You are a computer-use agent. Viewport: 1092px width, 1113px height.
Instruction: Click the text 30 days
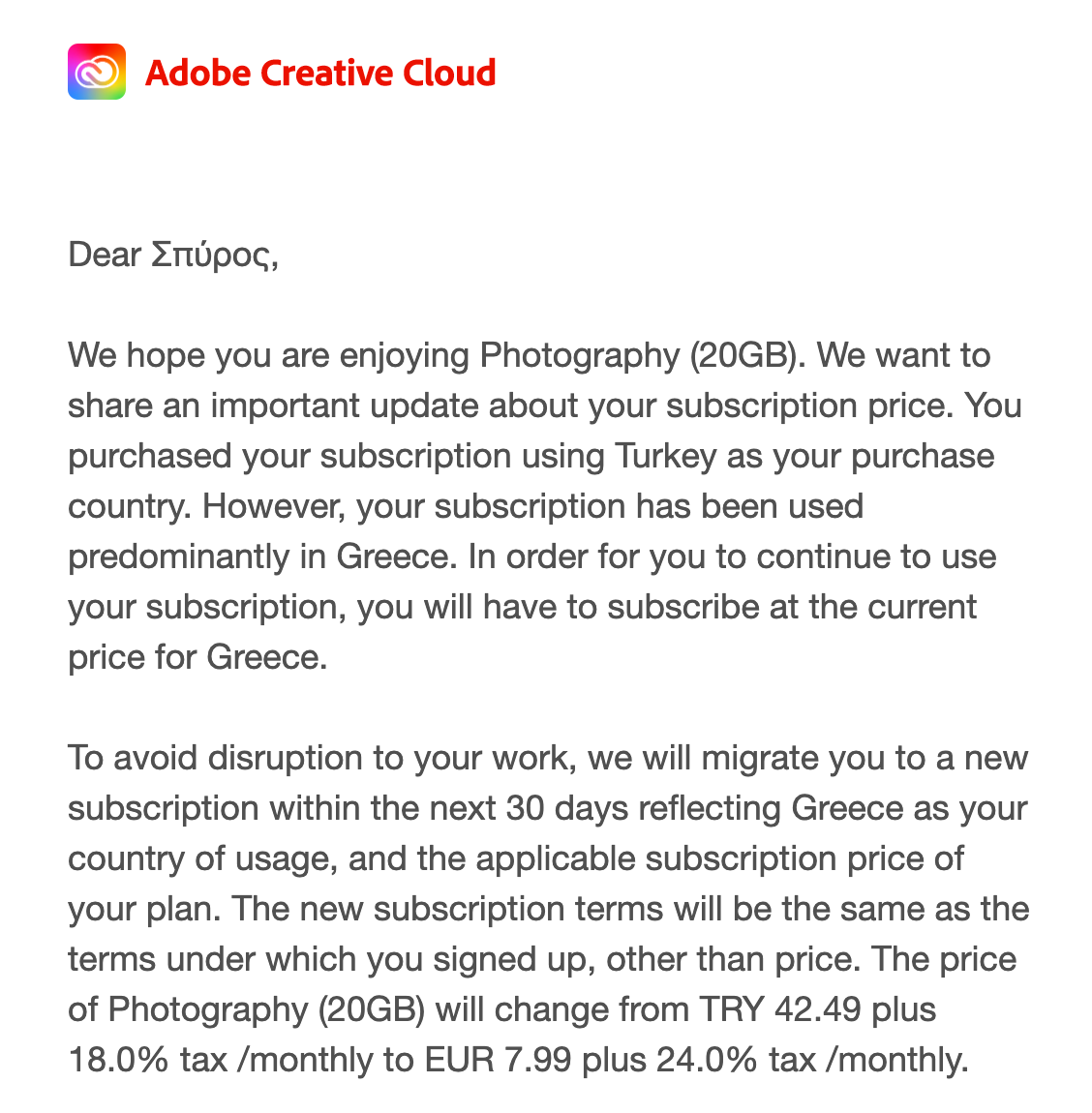567,808
